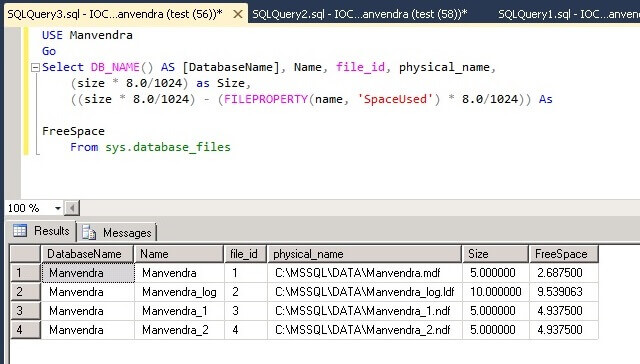Select row header 1
640x364 pixels.
pyautogui.click(x=25, y=273)
